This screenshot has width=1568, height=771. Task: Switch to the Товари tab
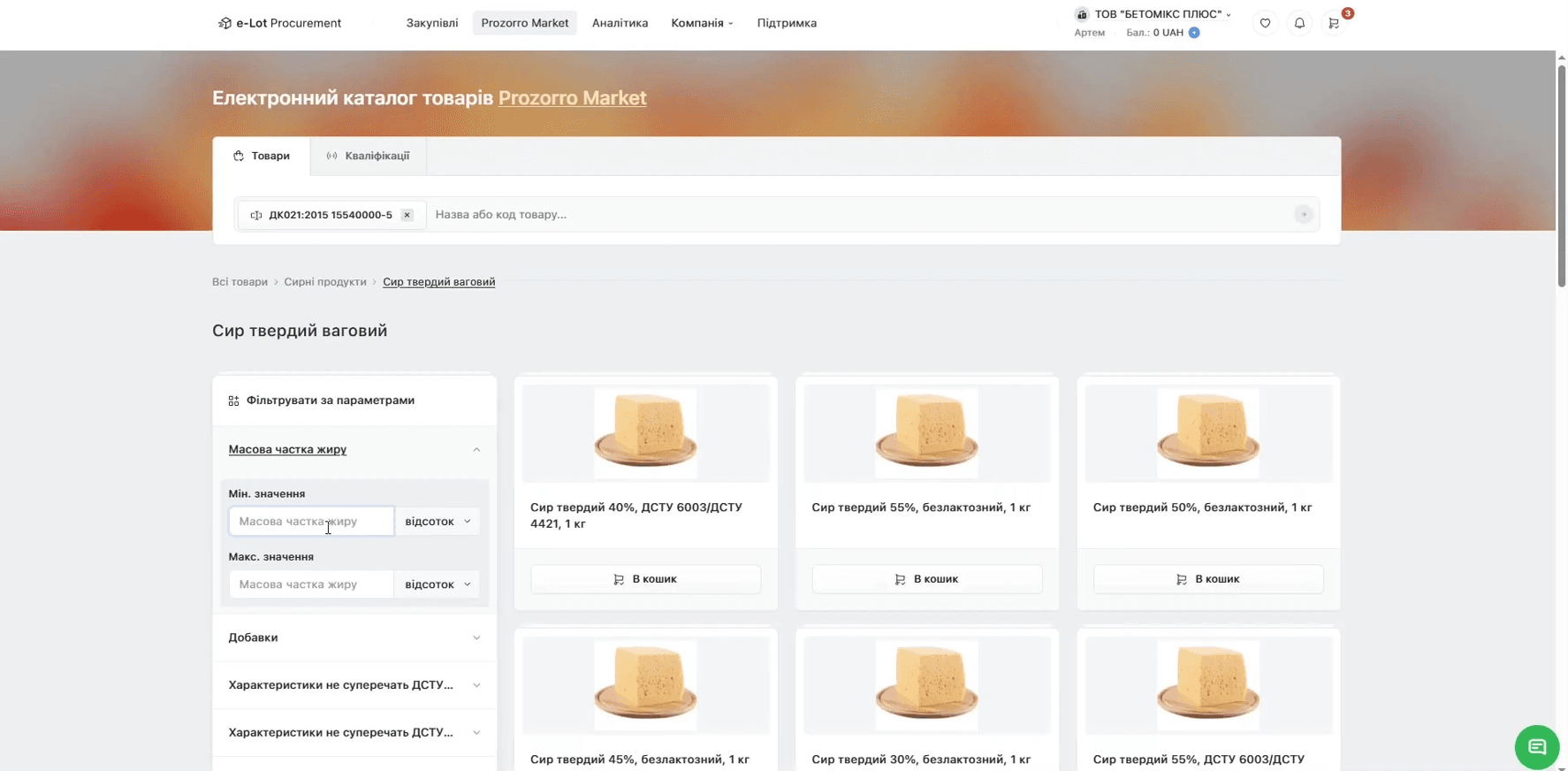[262, 156]
